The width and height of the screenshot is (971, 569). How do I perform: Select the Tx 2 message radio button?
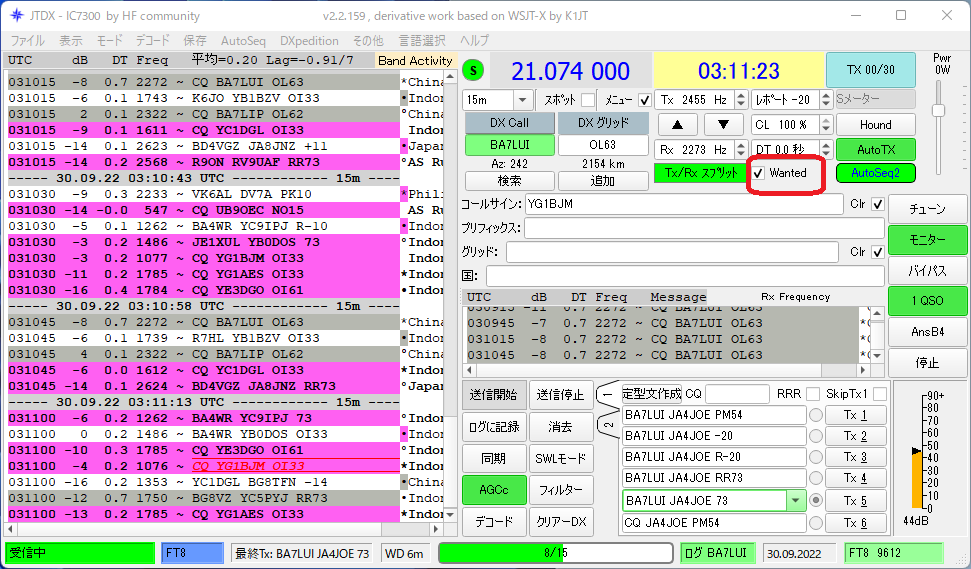816,437
